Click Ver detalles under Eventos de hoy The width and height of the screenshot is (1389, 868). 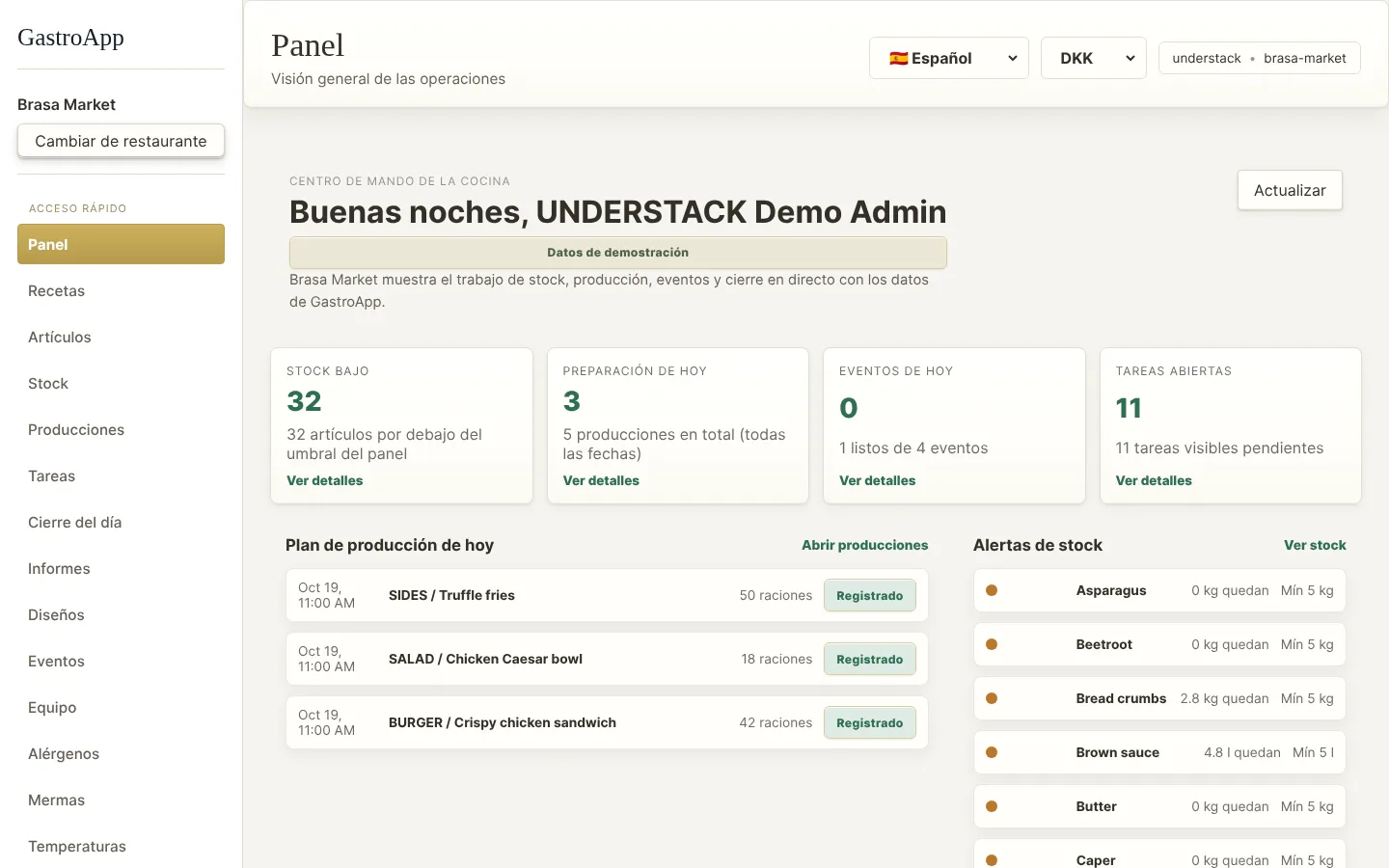878,480
